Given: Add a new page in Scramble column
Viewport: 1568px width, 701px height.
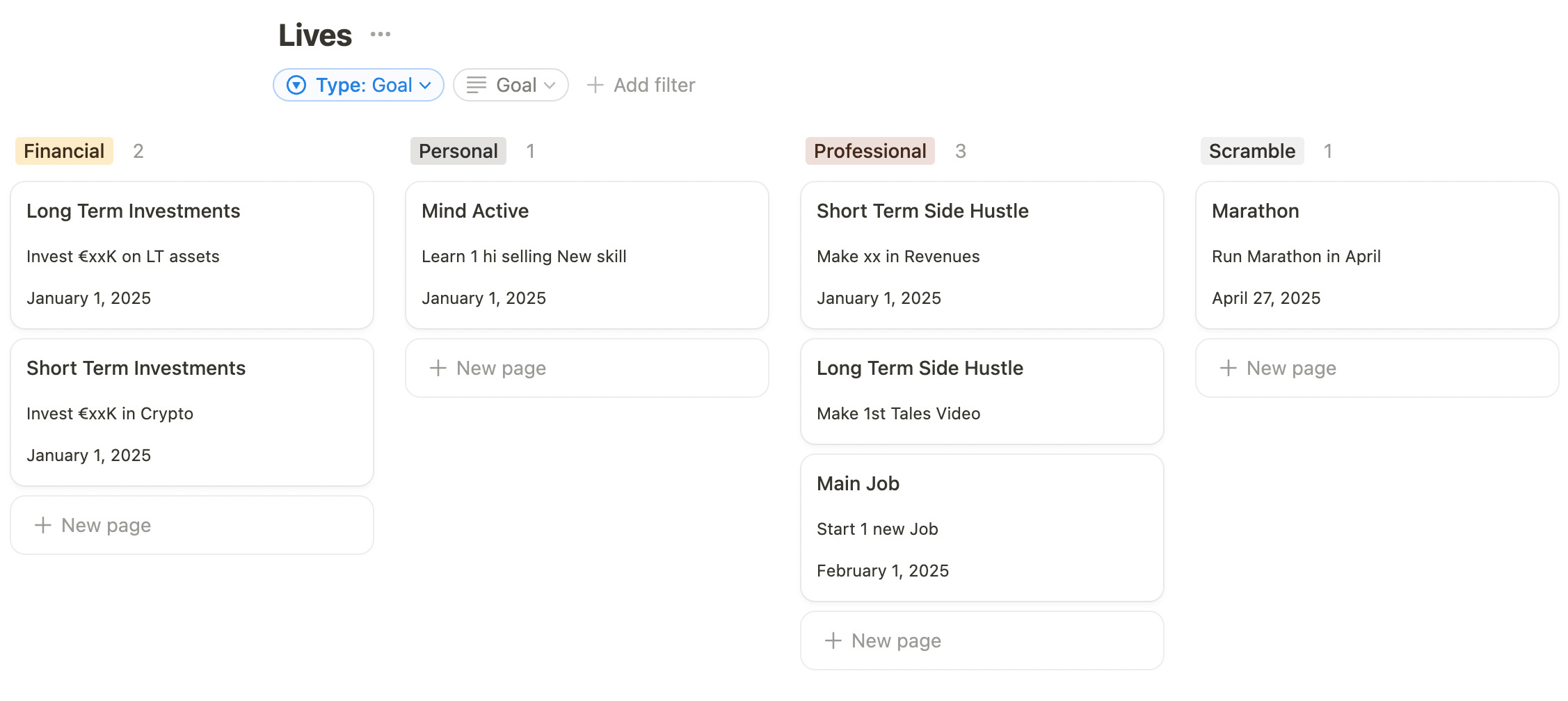Looking at the screenshot, I should coord(1291,368).
